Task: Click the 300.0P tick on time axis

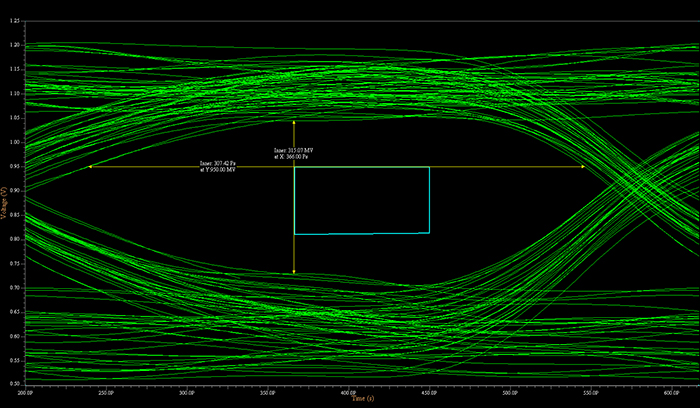Action: click(x=186, y=393)
